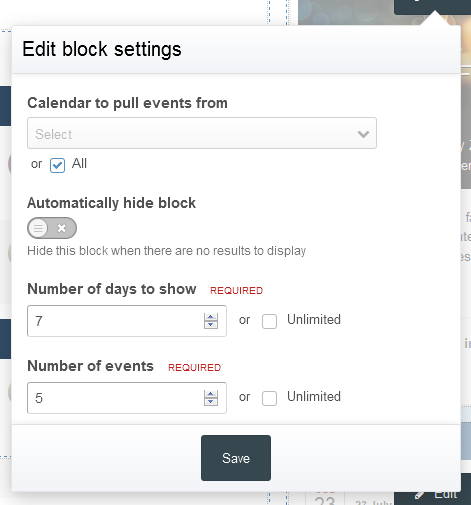Screen dimensions: 471x505
Task: Check Unlimited for Number of events
Action: point(269,398)
